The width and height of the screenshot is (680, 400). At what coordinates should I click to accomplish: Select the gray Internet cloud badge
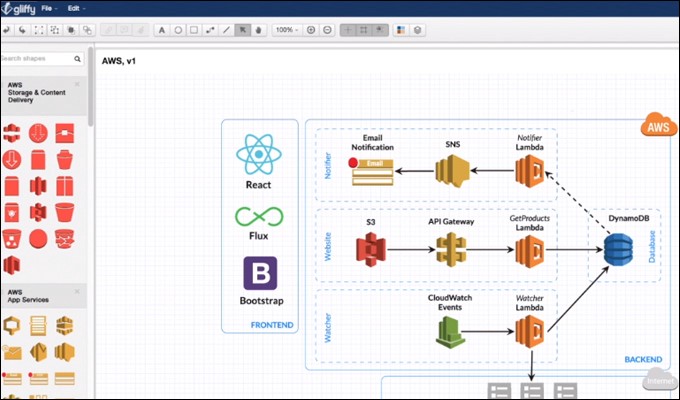click(659, 379)
